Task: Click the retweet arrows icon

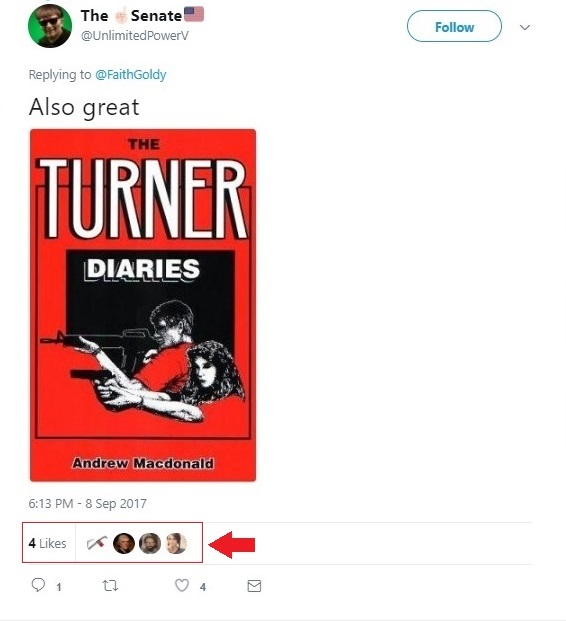Action: (x=110, y=585)
